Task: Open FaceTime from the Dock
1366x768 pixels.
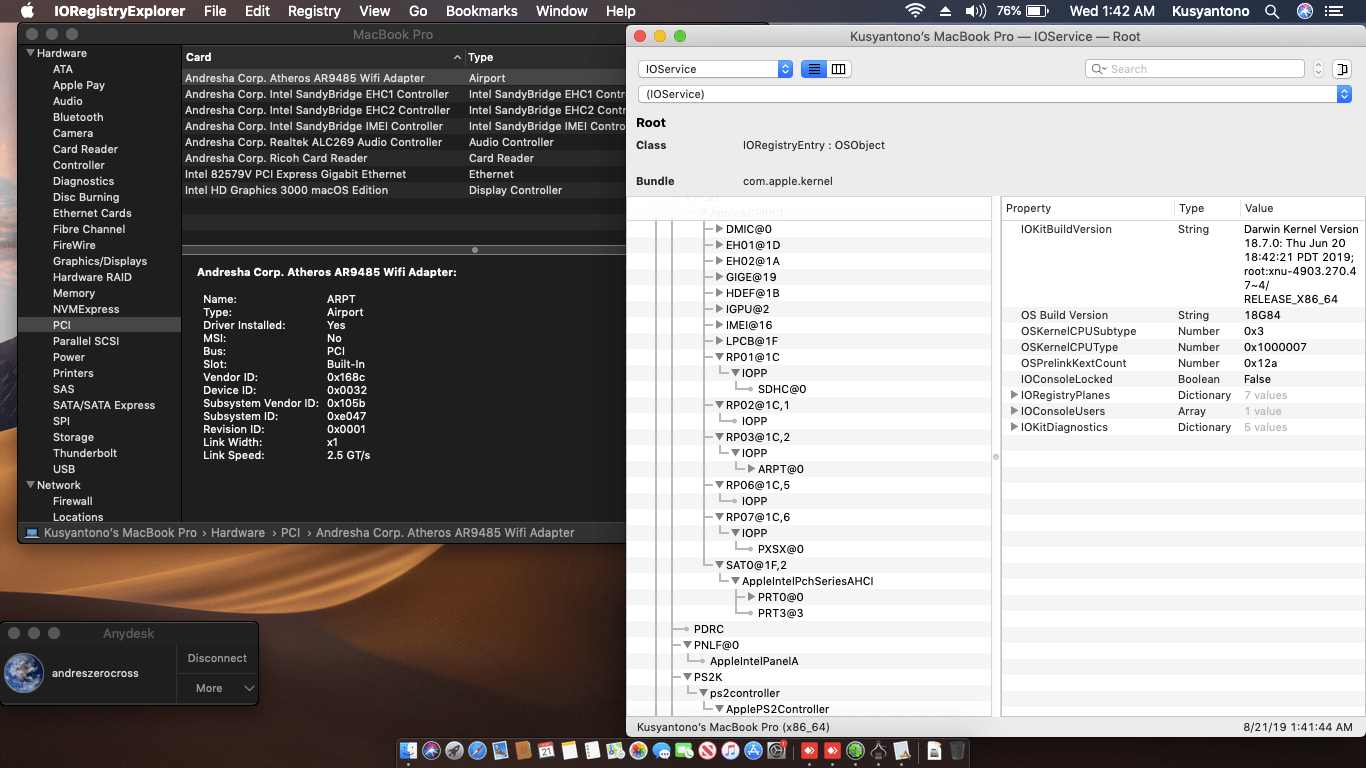Action: [x=684, y=751]
